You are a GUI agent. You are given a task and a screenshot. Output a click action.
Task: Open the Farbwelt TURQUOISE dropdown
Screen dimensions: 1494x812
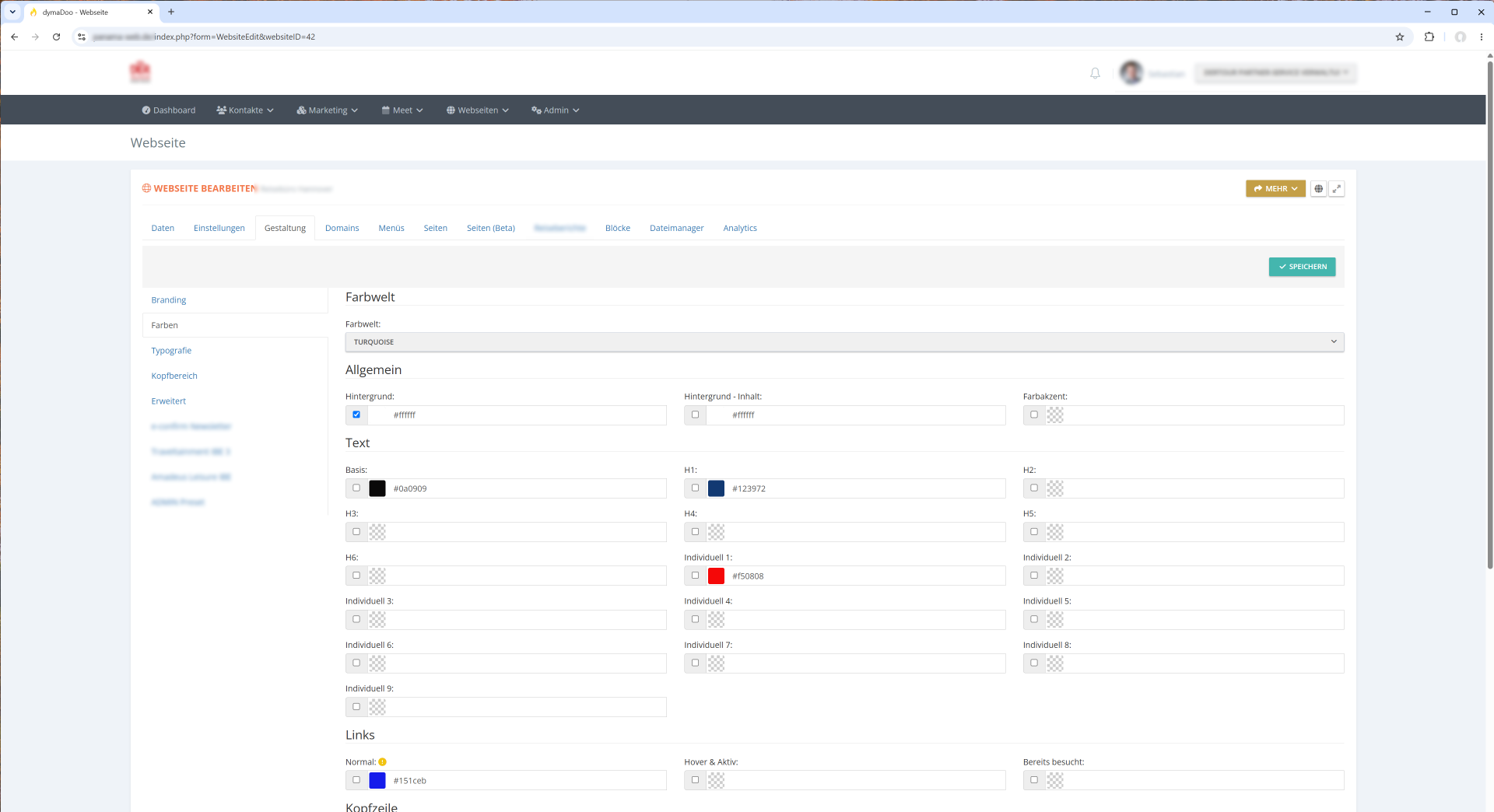[844, 342]
